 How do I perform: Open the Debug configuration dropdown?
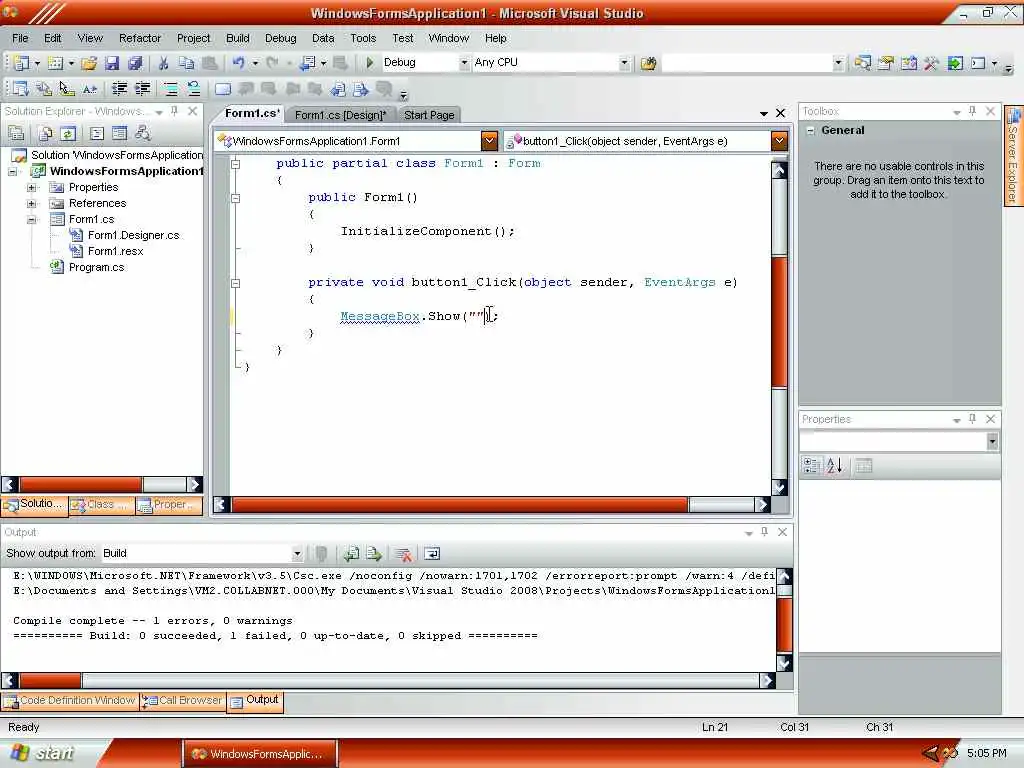pos(464,63)
